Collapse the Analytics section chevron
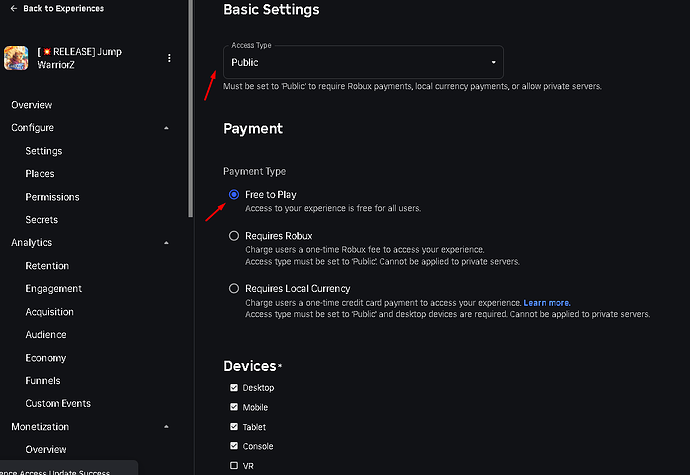Viewport: 690px width, 475px height. coord(167,243)
